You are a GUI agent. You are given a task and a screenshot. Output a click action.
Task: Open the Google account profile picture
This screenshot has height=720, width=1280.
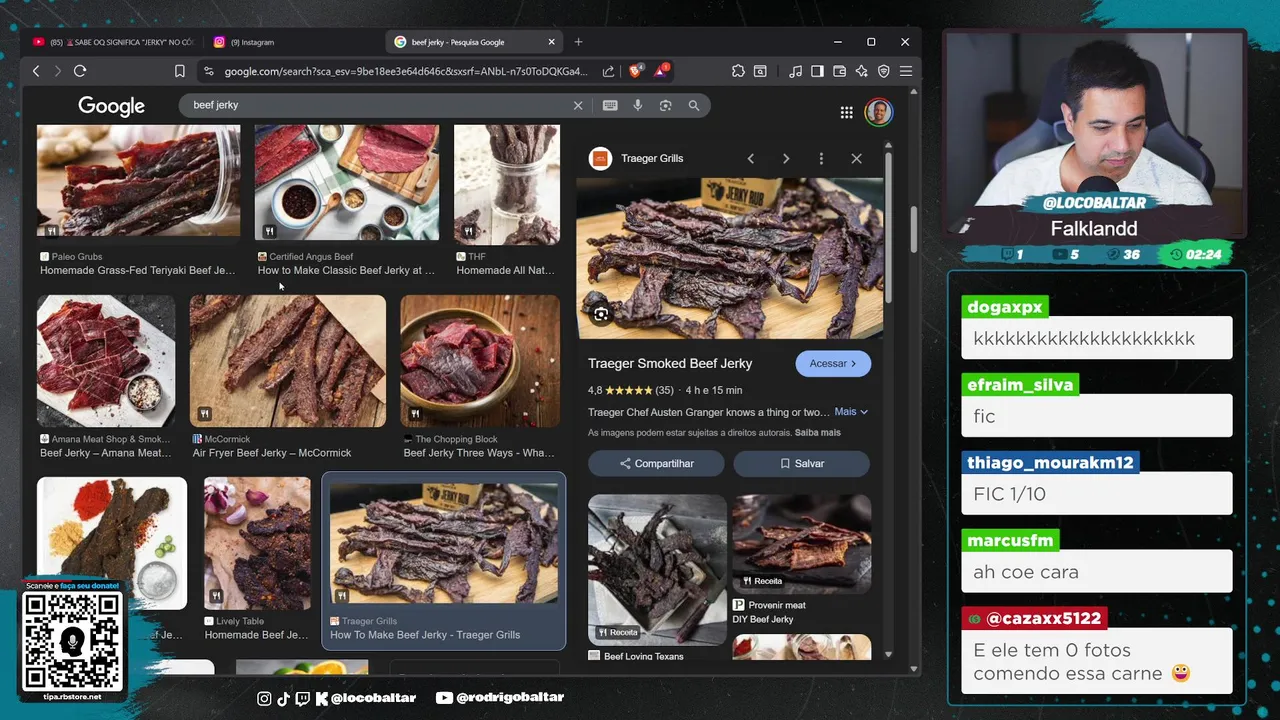tap(879, 112)
